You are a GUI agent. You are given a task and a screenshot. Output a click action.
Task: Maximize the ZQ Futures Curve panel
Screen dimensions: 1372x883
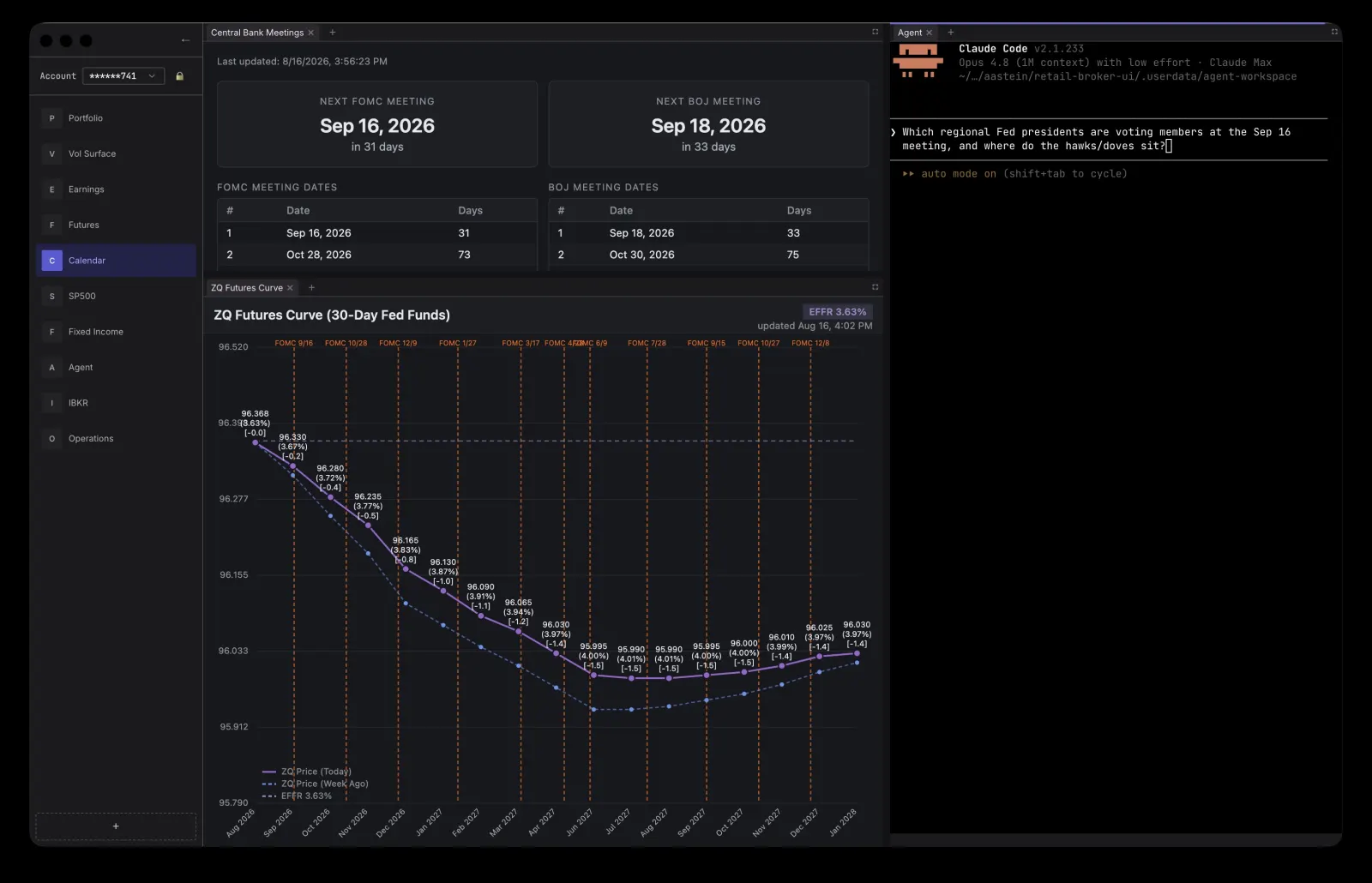click(x=876, y=287)
